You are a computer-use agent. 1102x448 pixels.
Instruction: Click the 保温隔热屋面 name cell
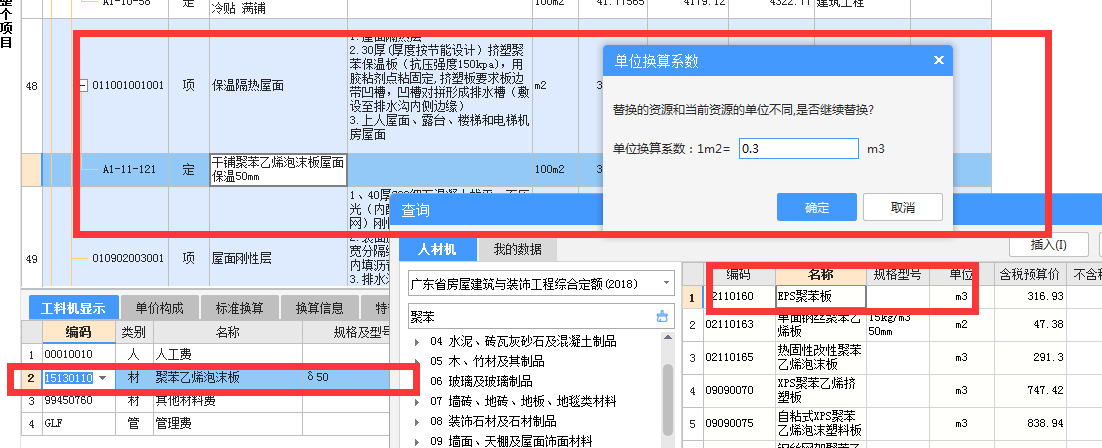278,86
